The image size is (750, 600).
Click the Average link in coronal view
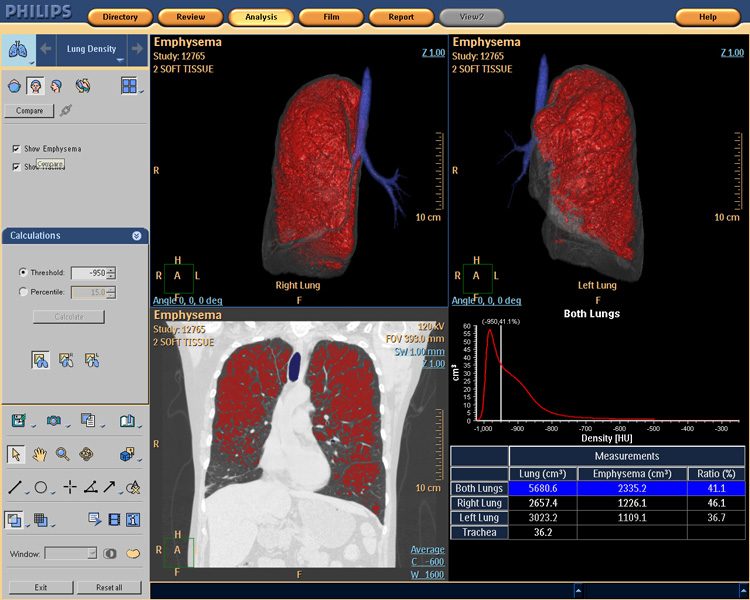point(428,550)
